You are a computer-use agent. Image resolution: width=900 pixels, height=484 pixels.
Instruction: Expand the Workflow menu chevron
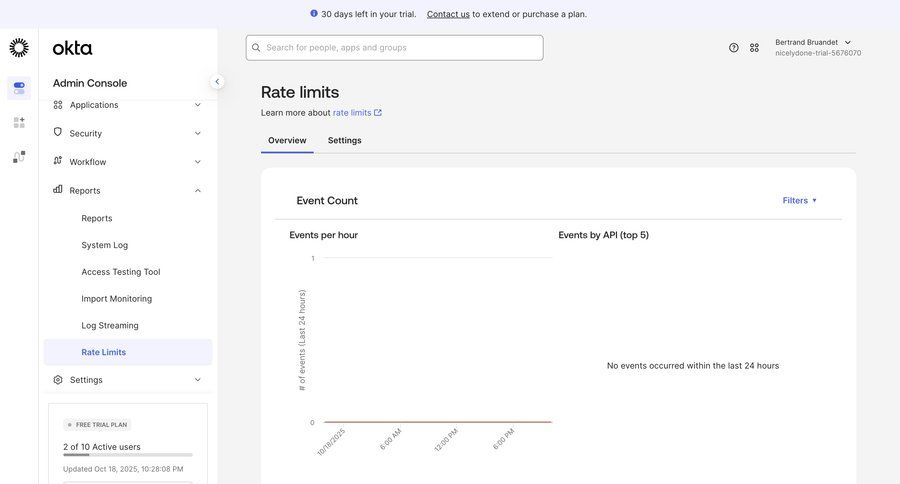(x=197, y=162)
